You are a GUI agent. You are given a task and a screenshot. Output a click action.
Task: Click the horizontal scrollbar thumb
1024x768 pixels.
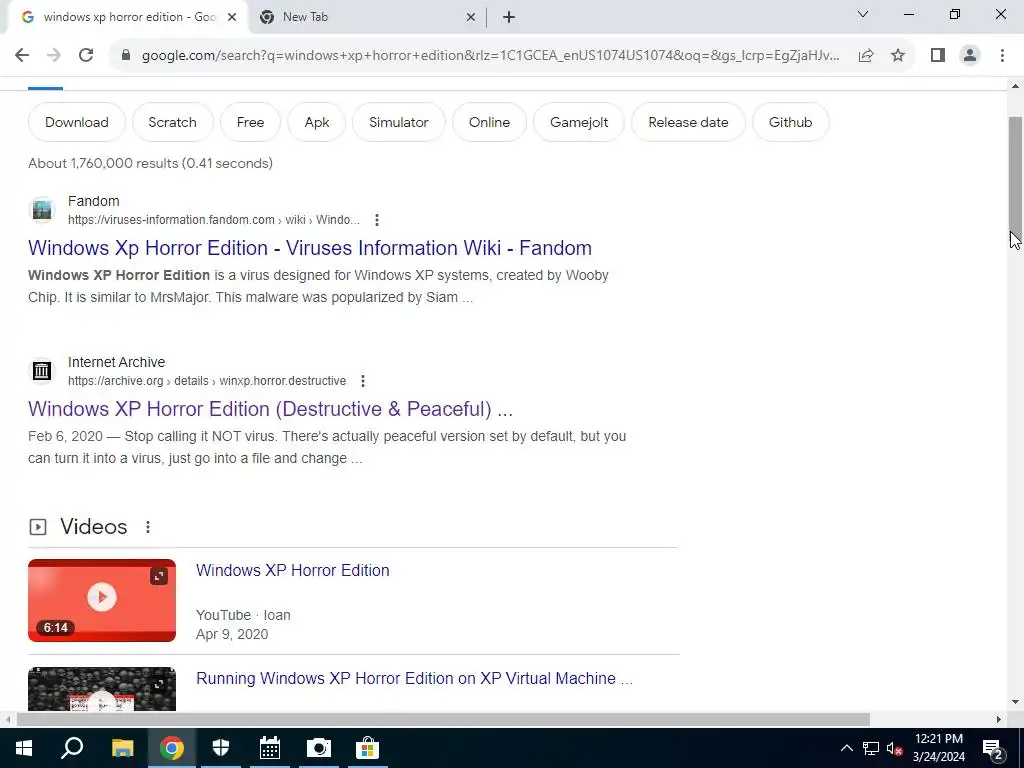click(443, 720)
